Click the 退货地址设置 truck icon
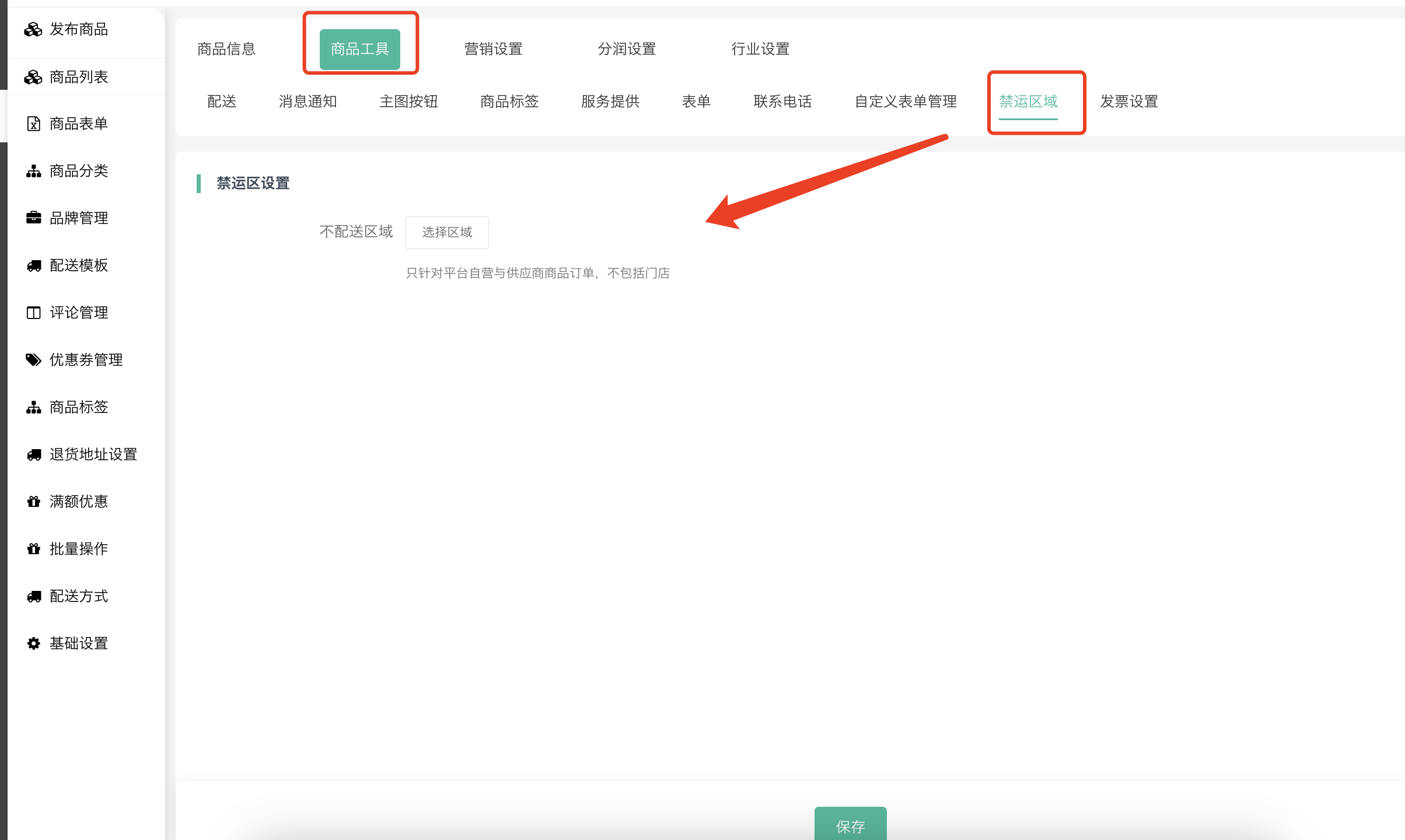The width and height of the screenshot is (1405, 840). tap(33, 454)
